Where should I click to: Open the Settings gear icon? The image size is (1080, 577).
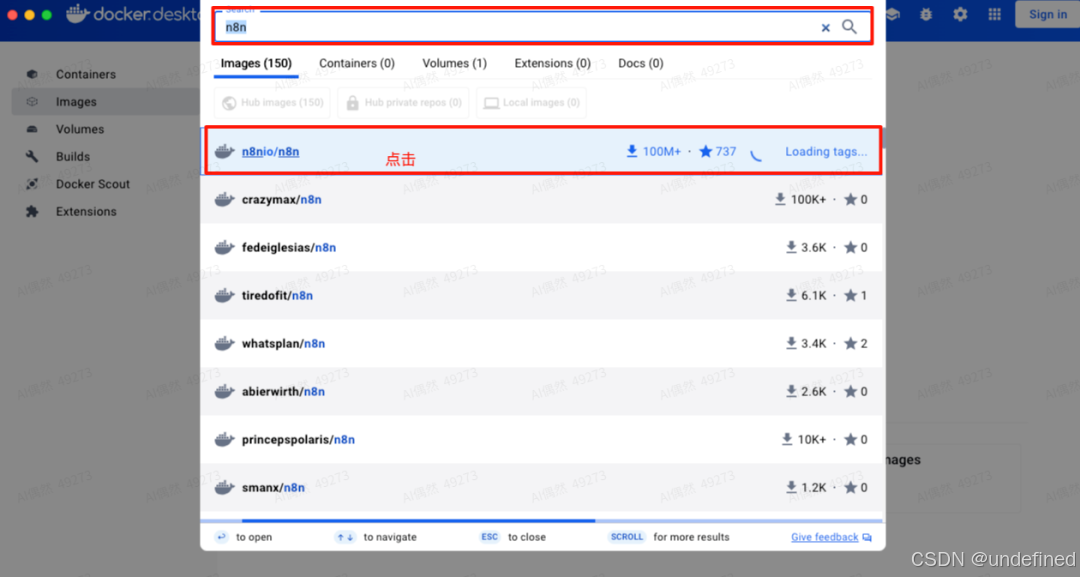[x=960, y=14]
